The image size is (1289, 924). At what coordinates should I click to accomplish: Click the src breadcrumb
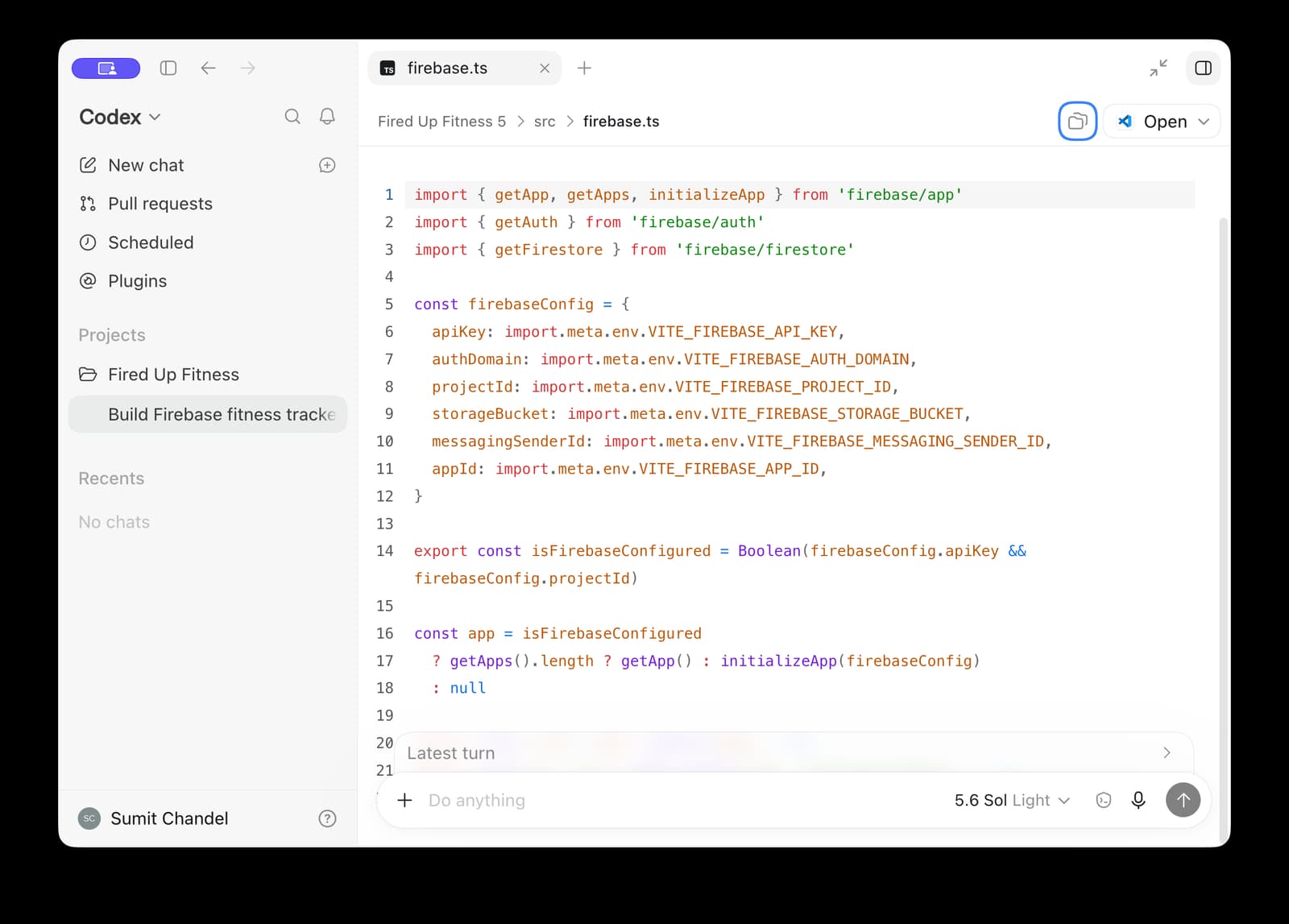click(x=545, y=122)
